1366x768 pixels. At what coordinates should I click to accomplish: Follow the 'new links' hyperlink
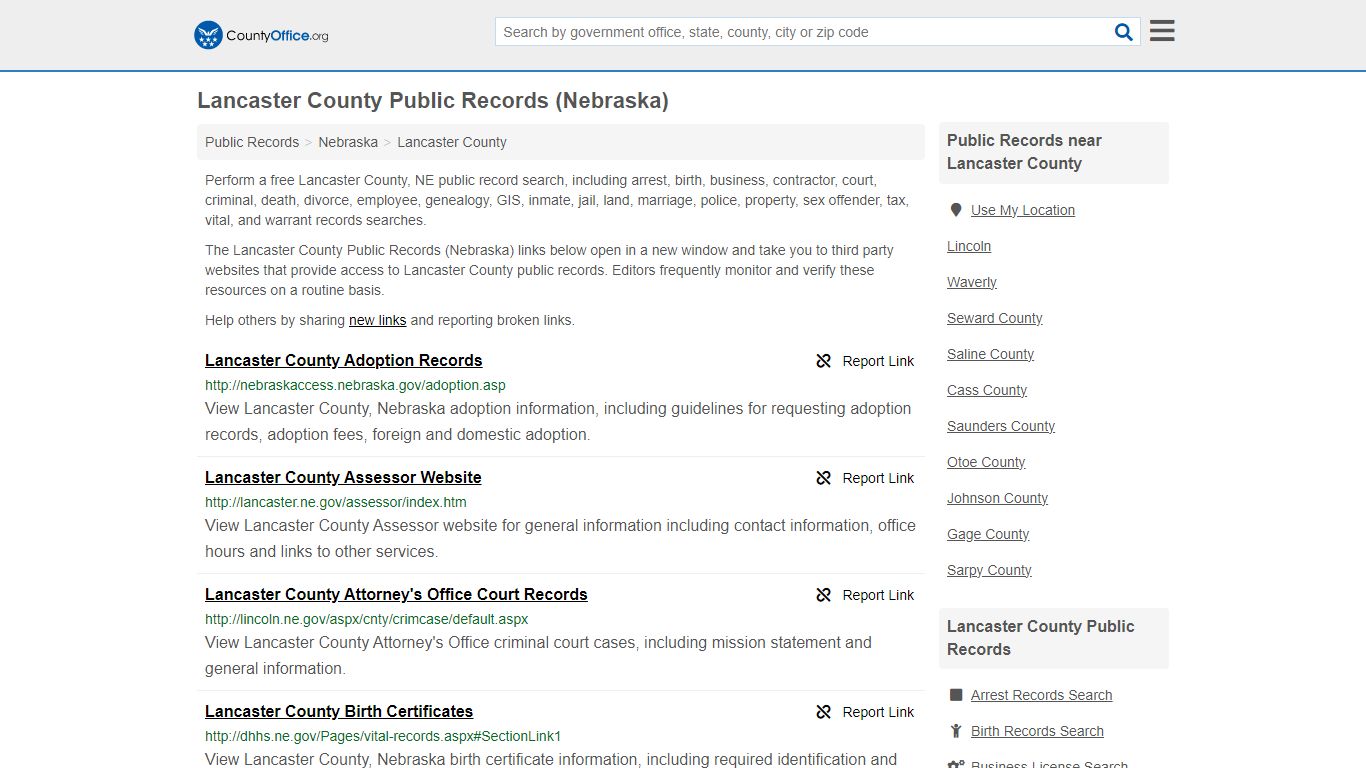coord(377,320)
